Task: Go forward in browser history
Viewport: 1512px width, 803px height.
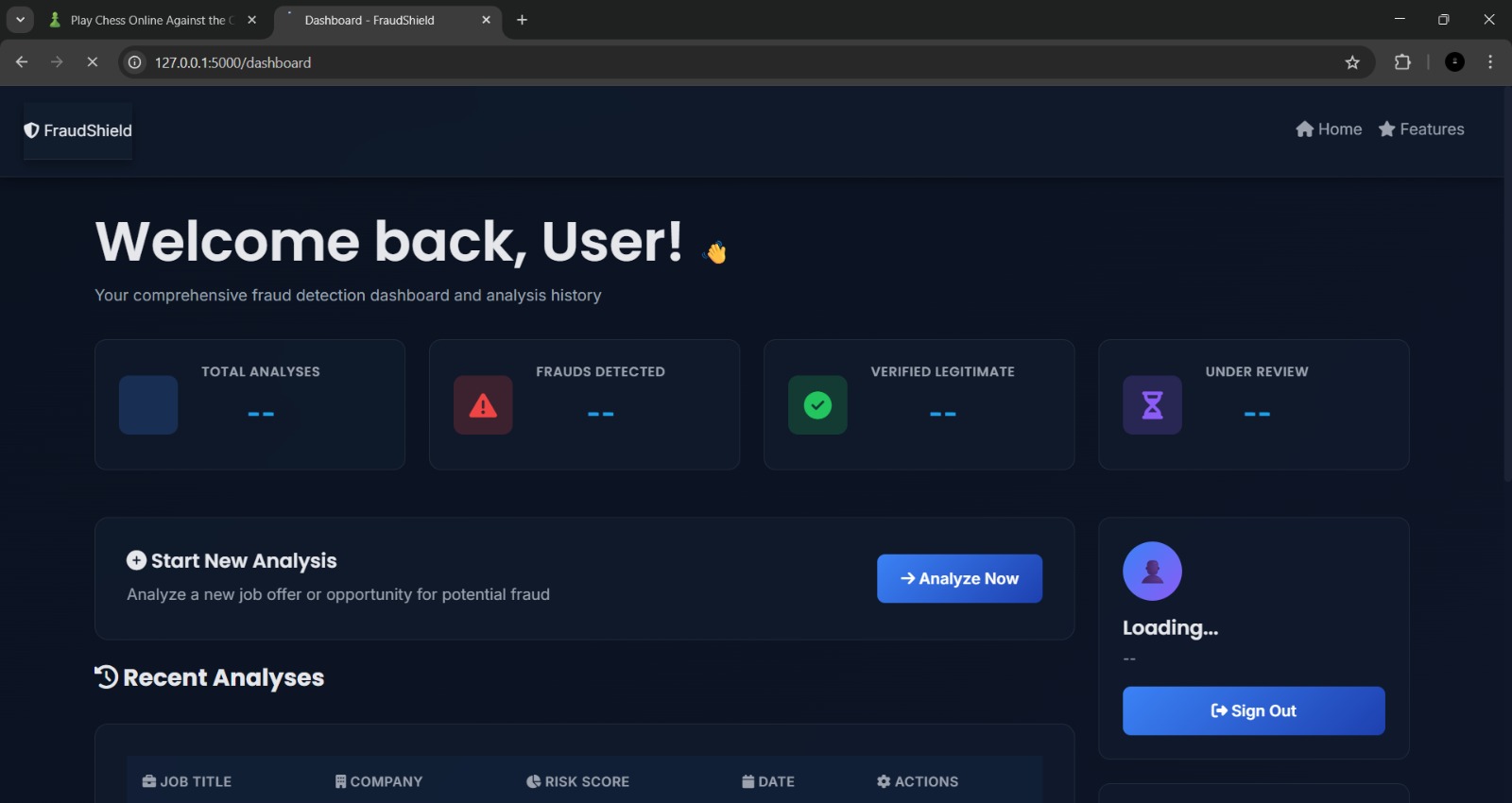Action: click(x=57, y=62)
